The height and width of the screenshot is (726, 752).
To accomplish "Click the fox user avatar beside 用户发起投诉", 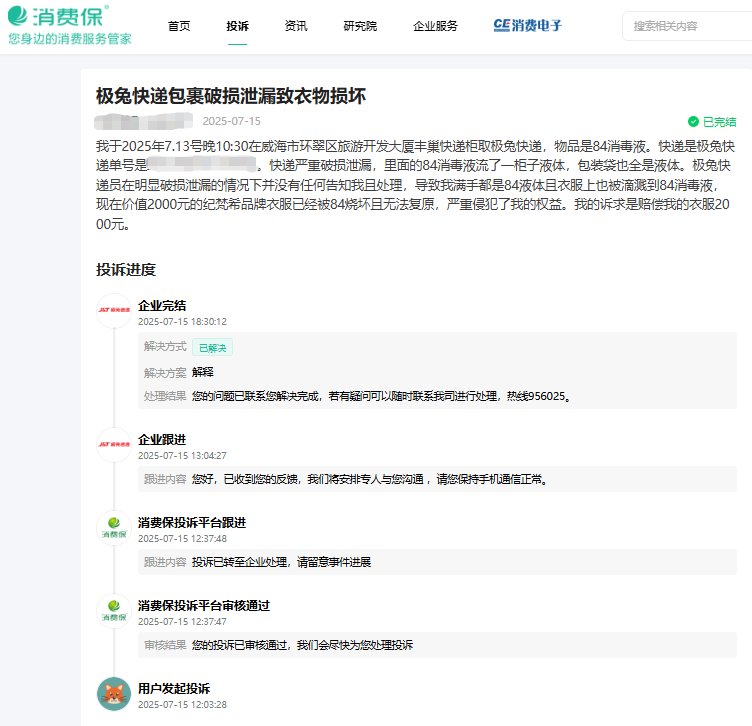I will pyautogui.click(x=114, y=693).
